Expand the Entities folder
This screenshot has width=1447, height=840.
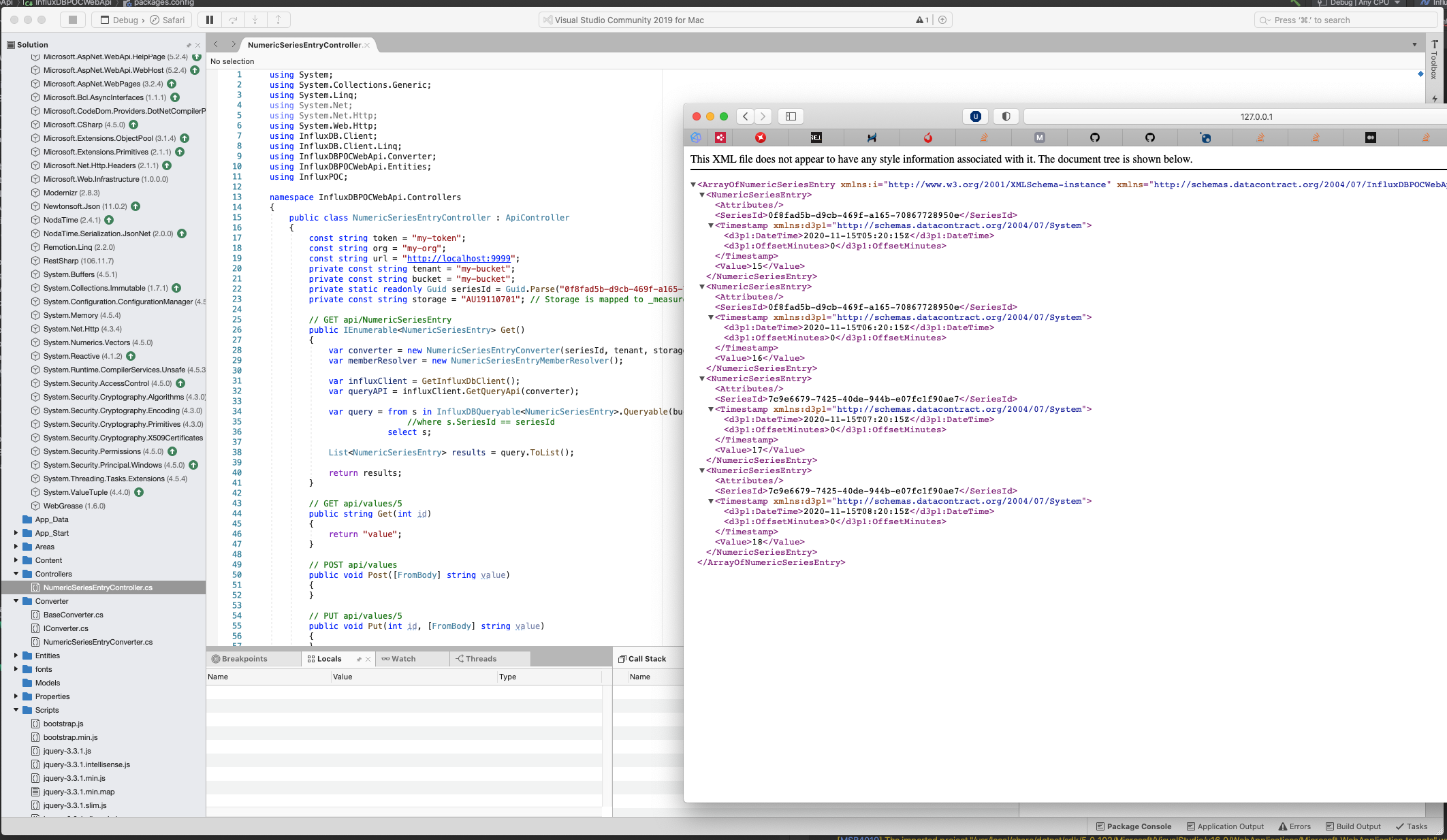pyautogui.click(x=16, y=655)
